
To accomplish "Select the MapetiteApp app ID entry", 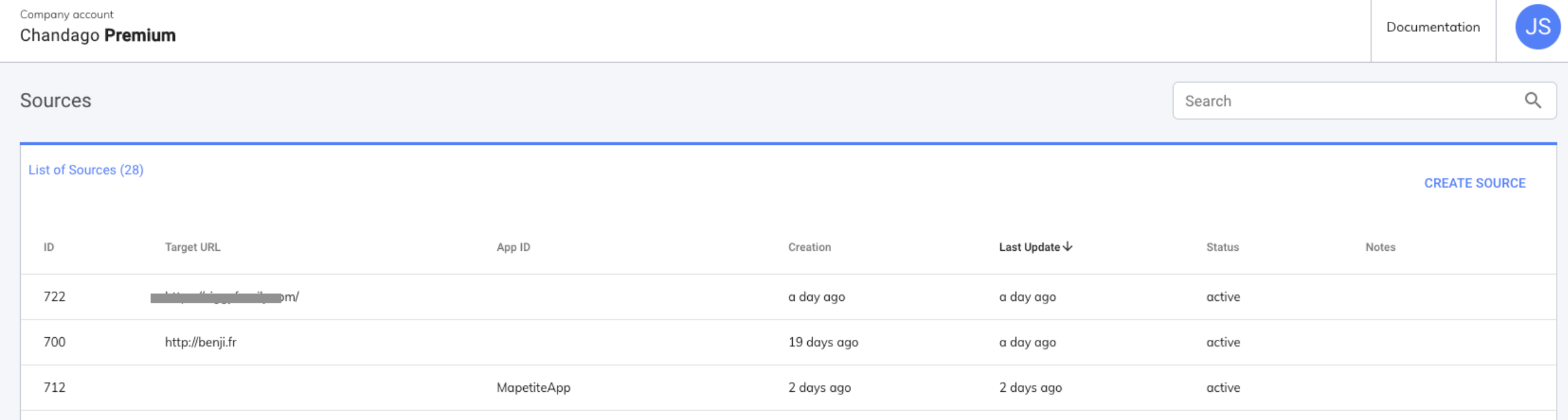I will [533, 387].
